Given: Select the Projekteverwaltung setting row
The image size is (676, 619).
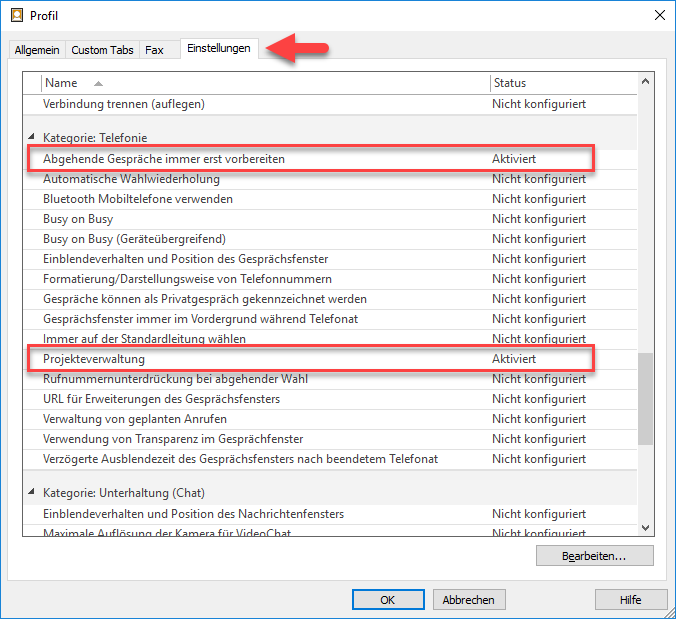Looking at the screenshot, I should [95, 359].
